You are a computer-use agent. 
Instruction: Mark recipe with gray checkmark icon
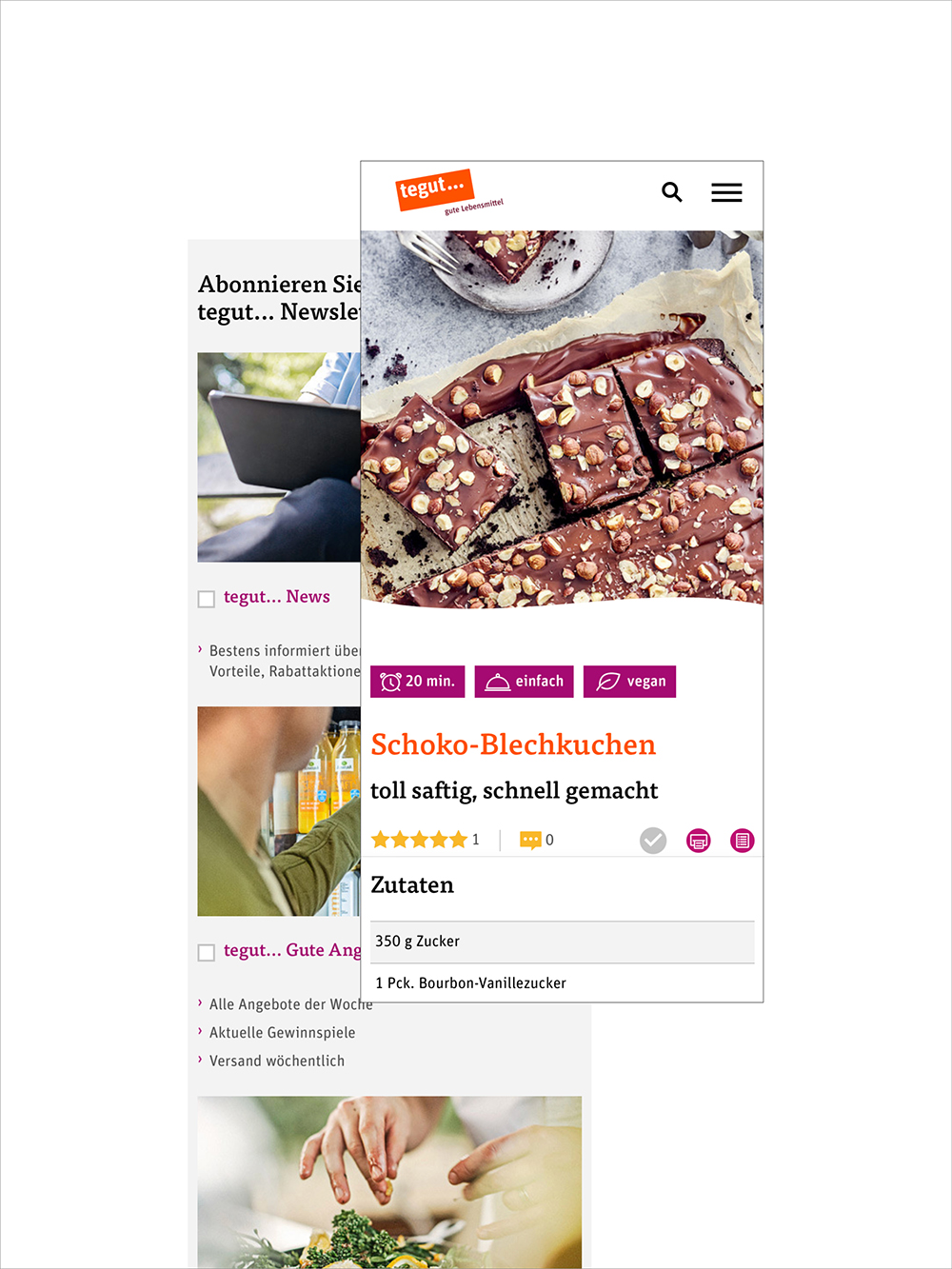[x=653, y=841]
